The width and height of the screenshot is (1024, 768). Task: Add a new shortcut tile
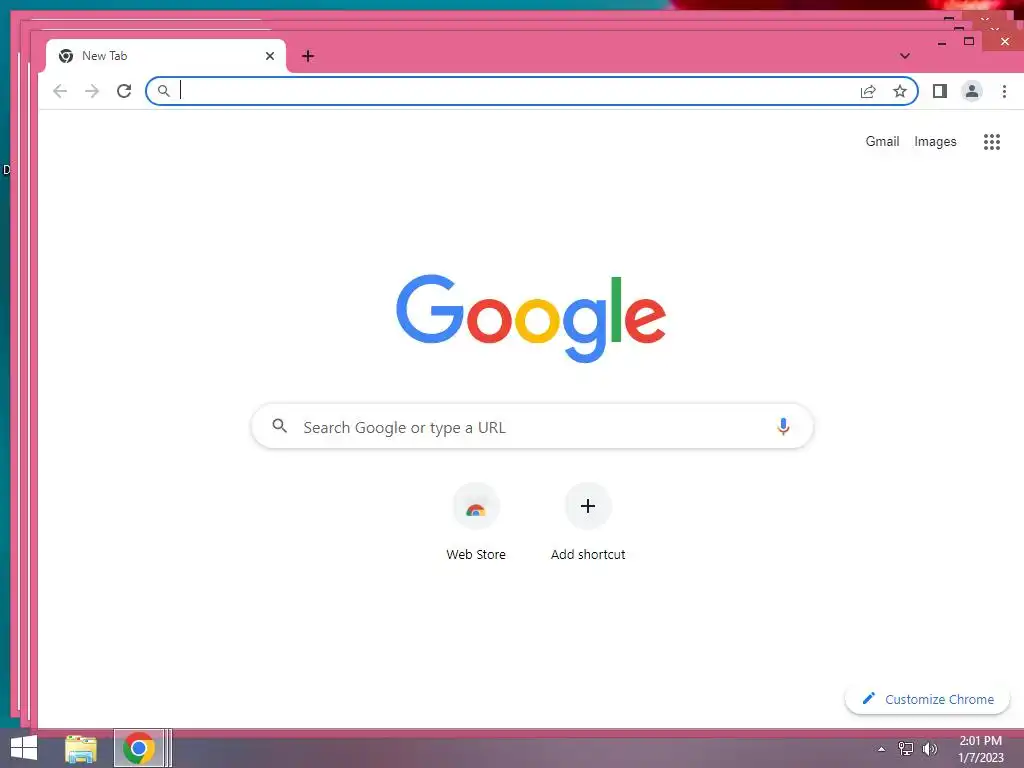coord(588,522)
